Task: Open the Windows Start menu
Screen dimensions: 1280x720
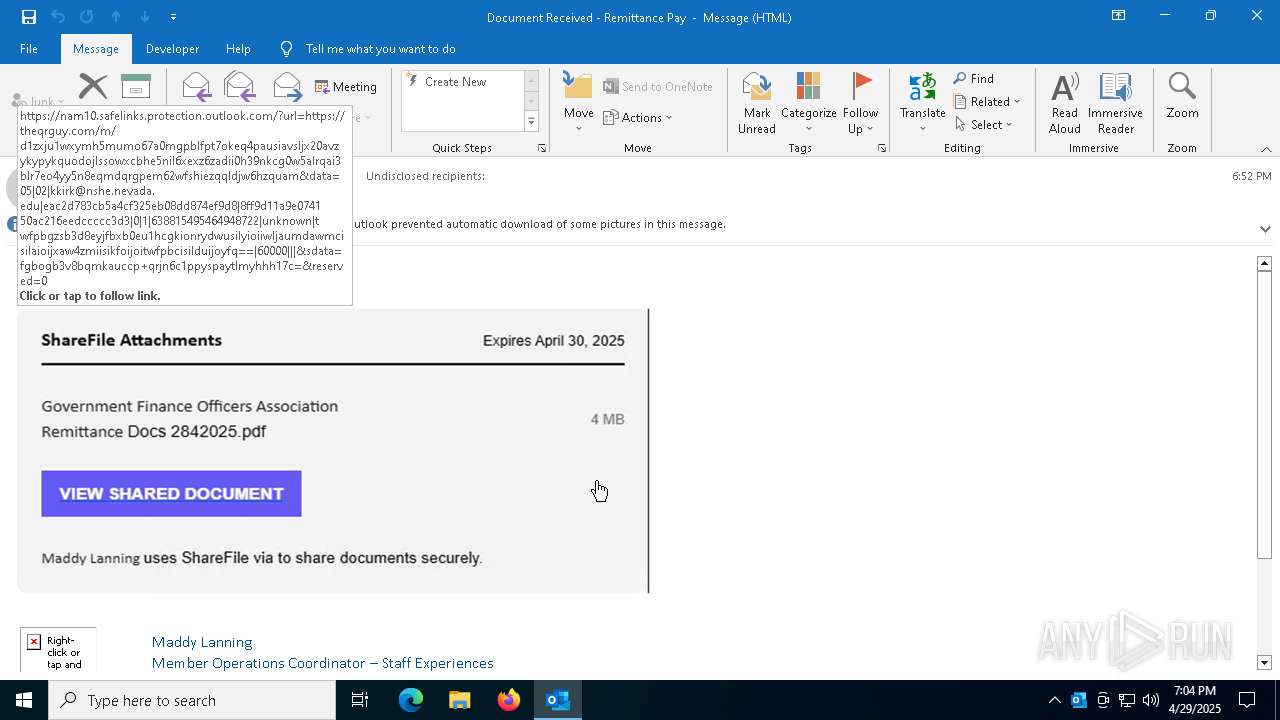Action: click(24, 700)
